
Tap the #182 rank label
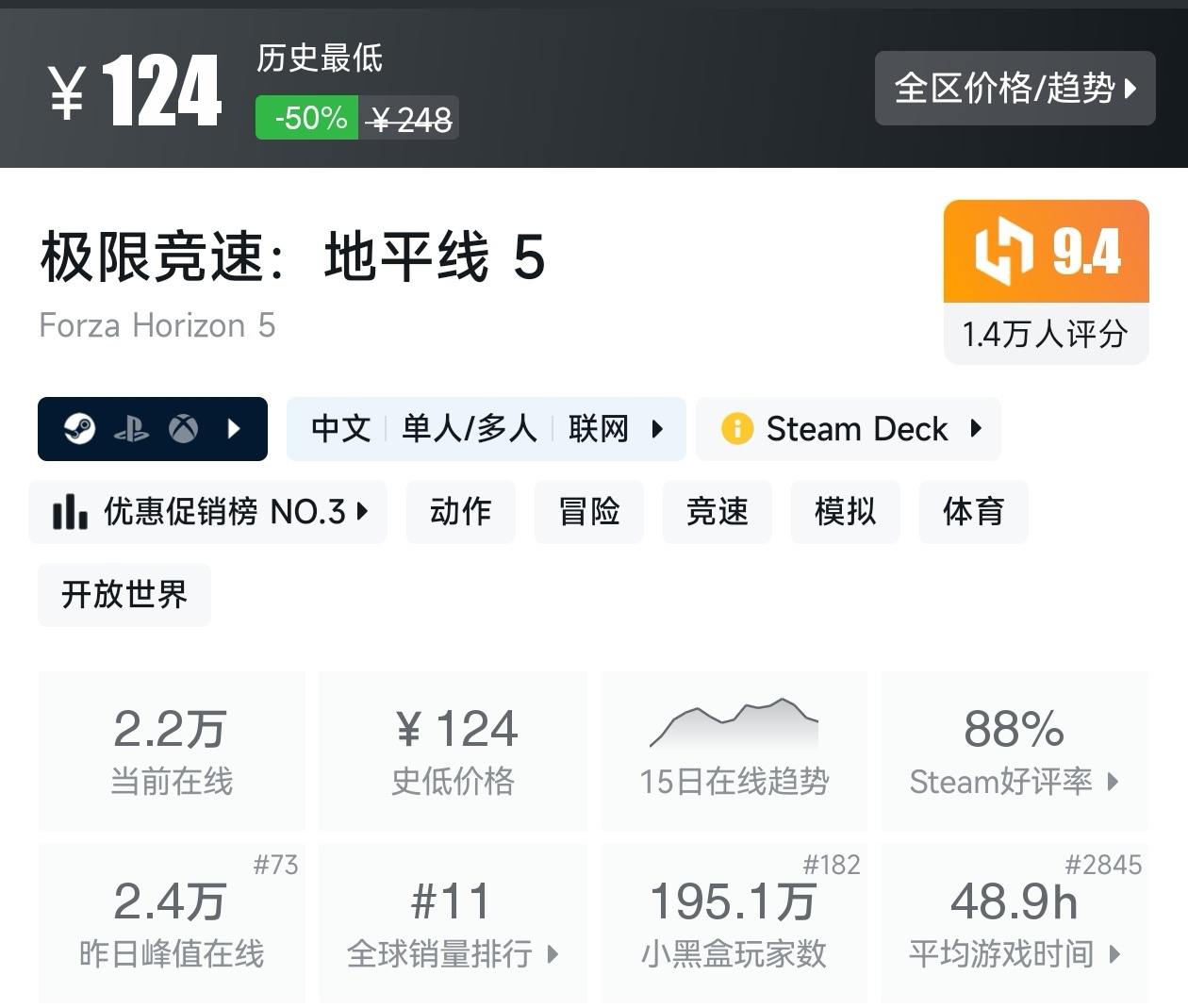coord(832,865)
